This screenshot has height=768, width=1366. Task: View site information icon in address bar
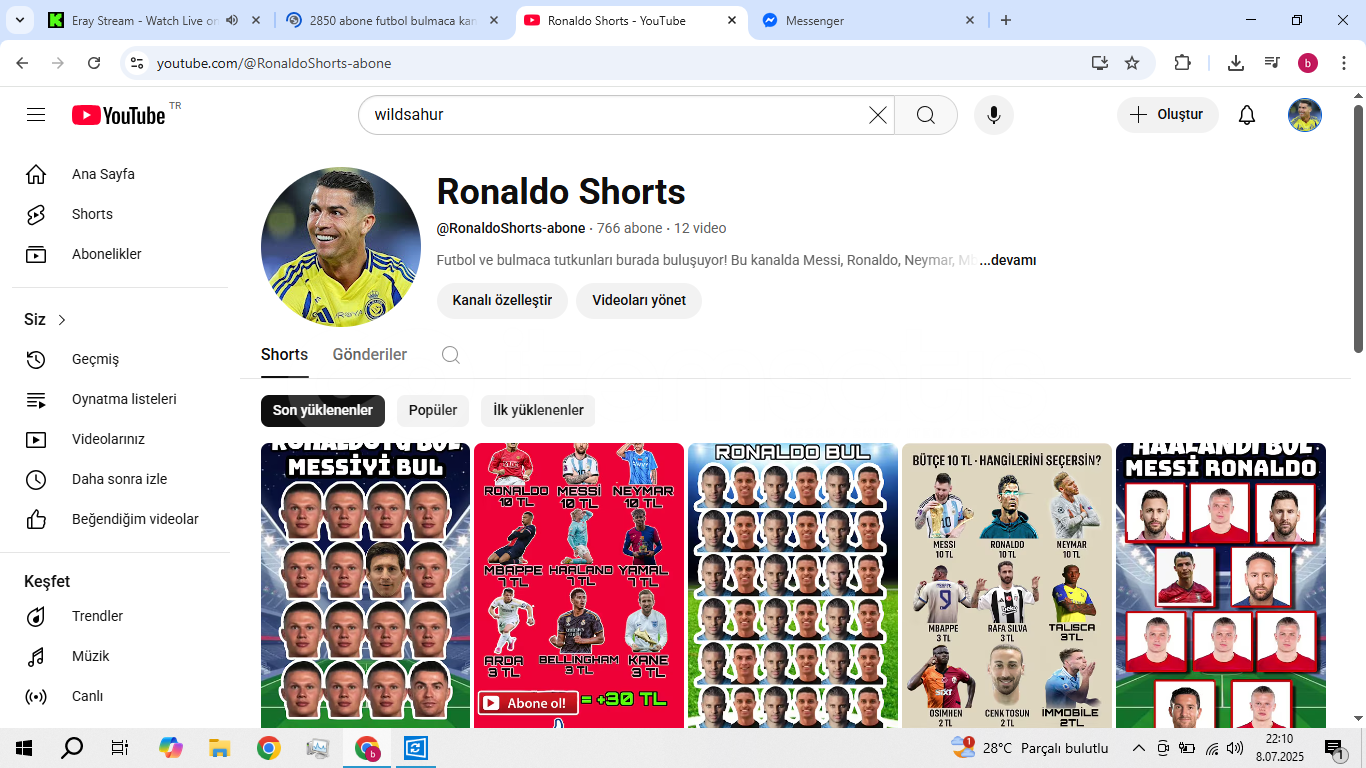click(137, 63)
